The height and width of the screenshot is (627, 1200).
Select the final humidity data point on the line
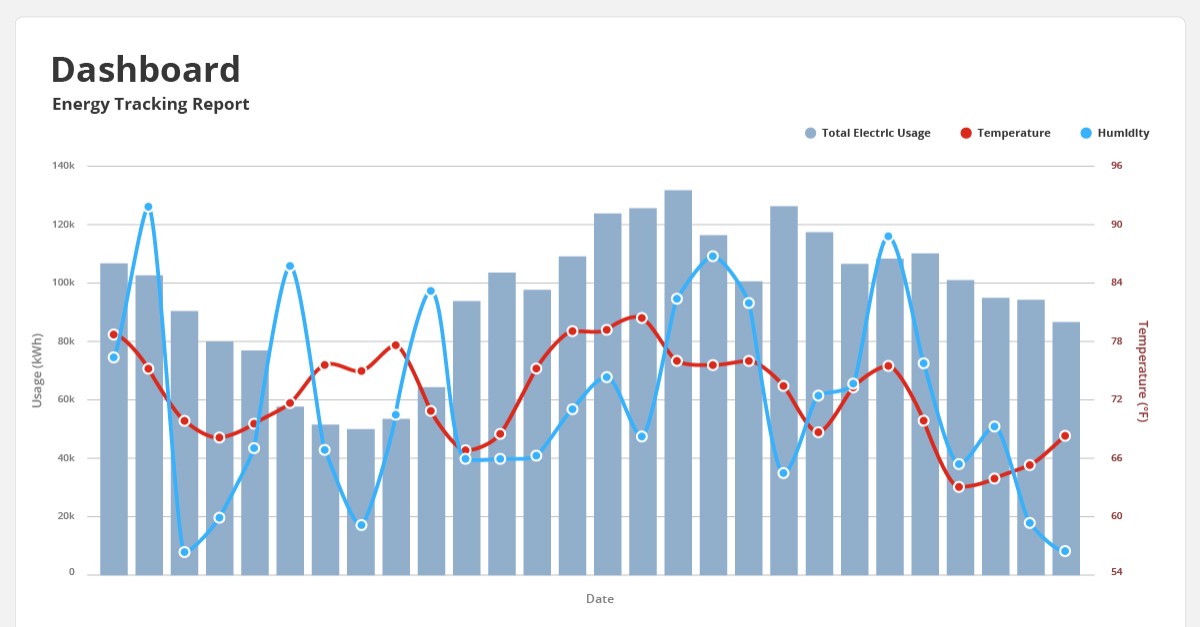coord(1065,551)
